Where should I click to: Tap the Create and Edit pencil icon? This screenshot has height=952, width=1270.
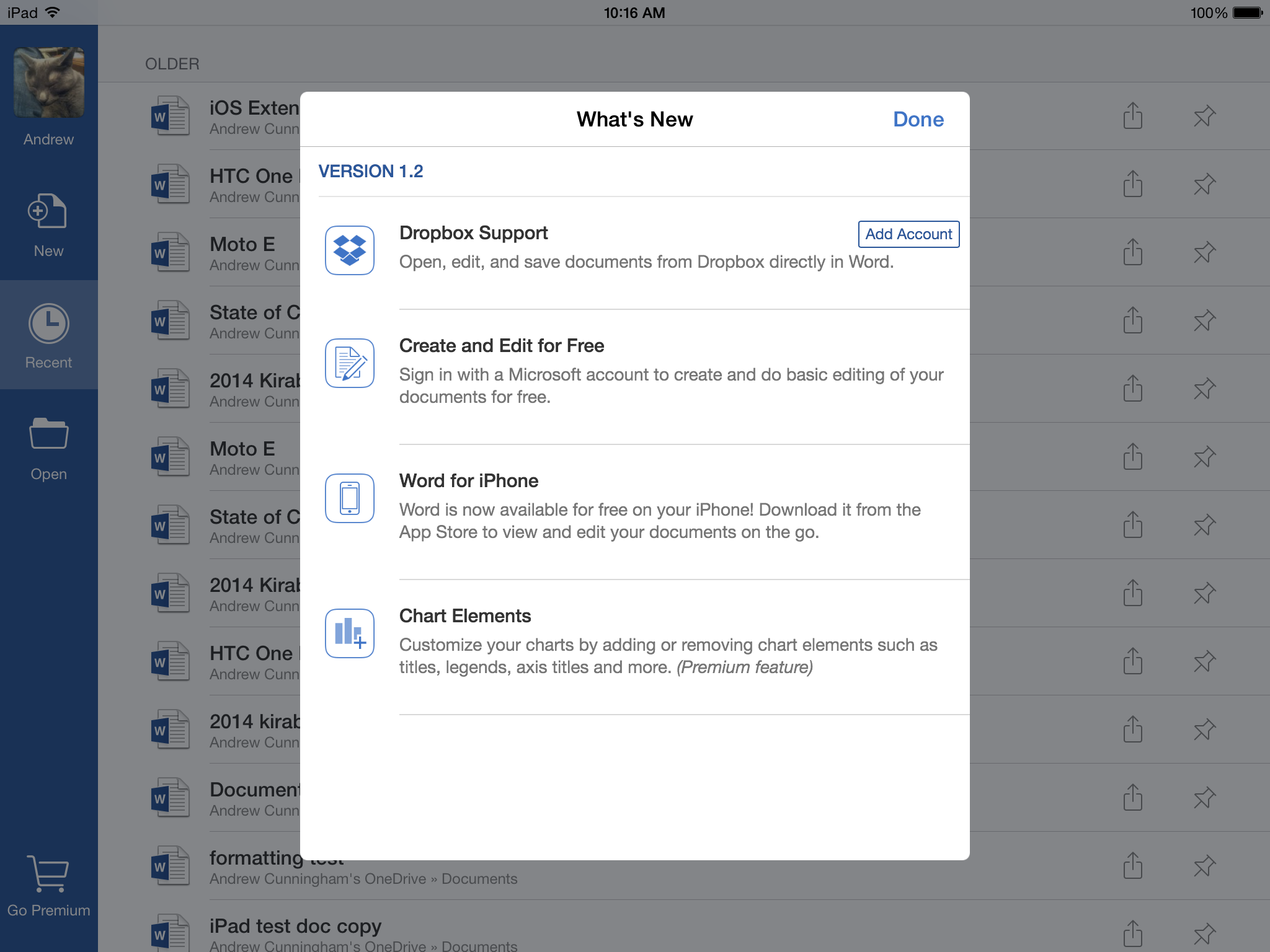(349, 364)
